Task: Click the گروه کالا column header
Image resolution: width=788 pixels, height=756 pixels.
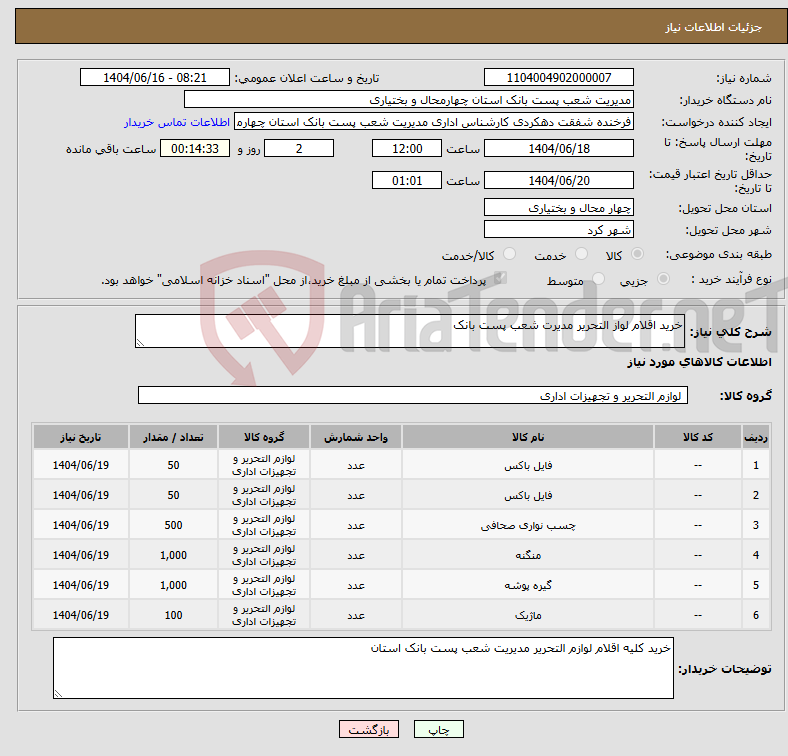Action: pos(264,437)
